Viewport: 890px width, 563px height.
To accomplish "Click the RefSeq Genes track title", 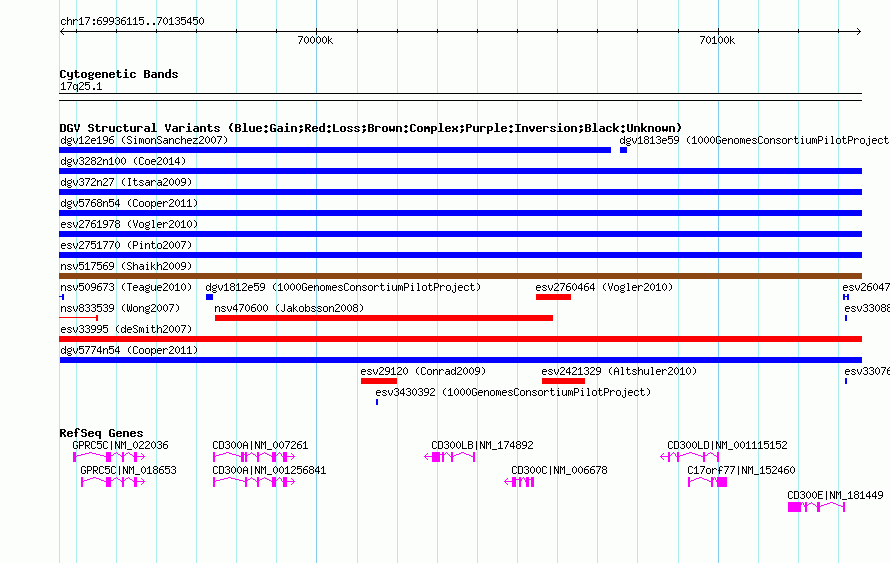I will tap(101, 433).
